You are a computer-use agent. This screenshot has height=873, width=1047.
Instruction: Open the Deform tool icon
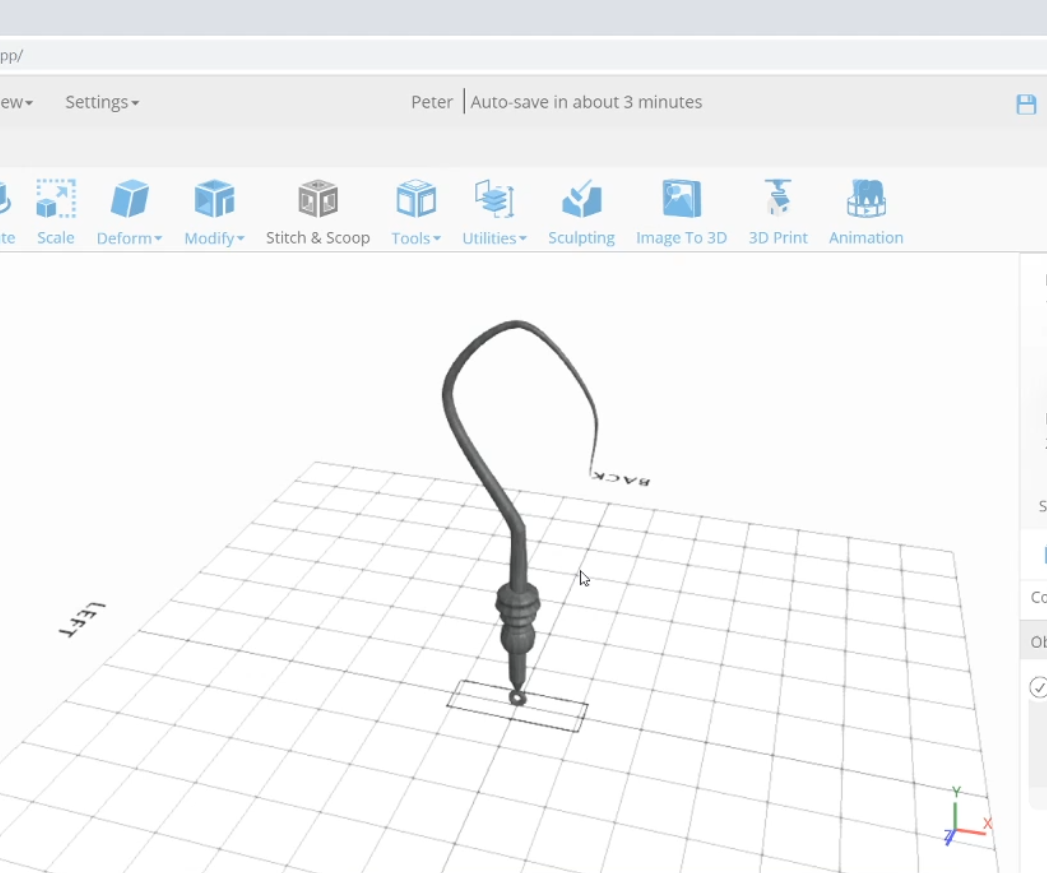pos(130,198)
